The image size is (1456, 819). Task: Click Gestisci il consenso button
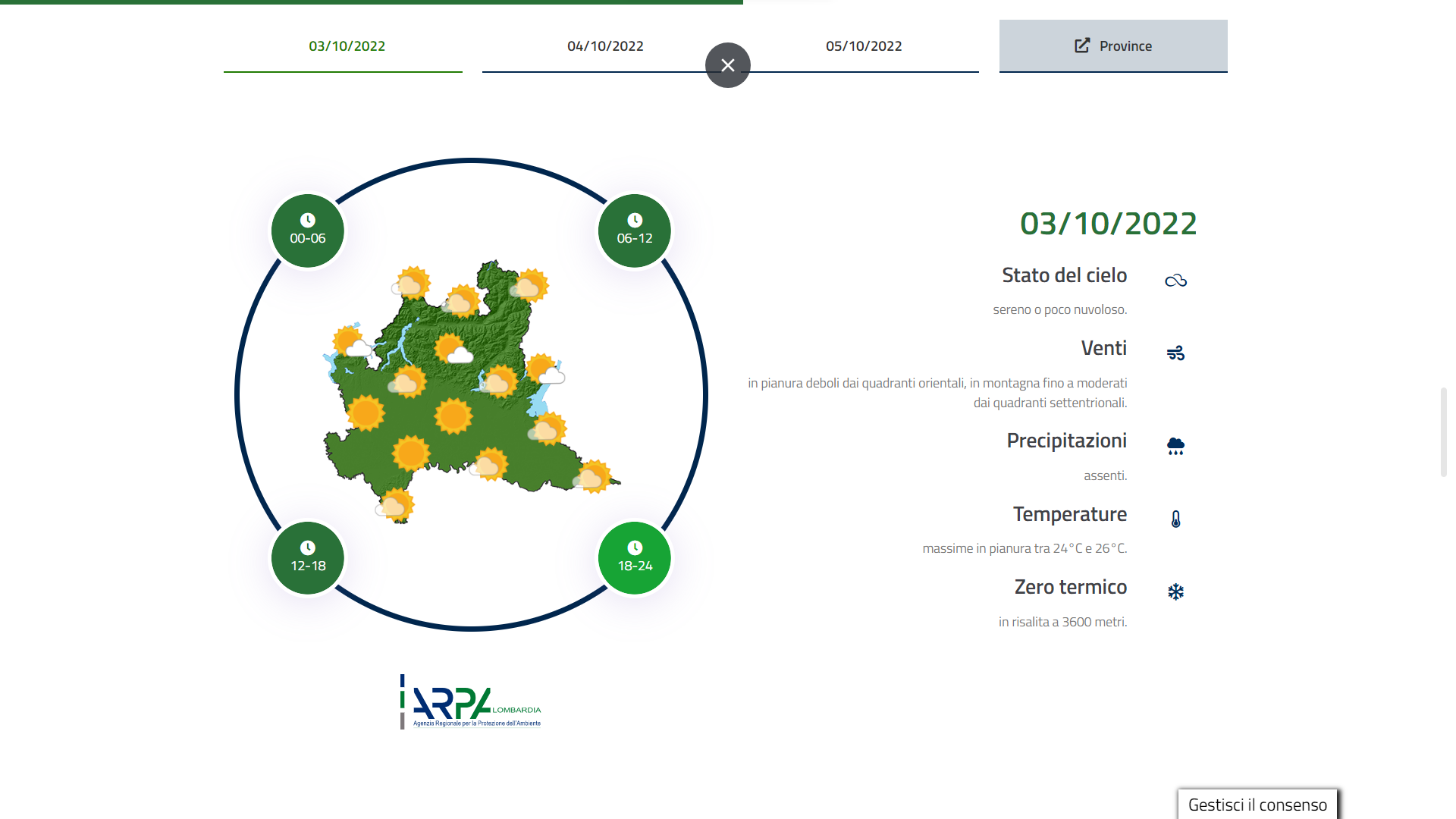tap(1257, 805)
